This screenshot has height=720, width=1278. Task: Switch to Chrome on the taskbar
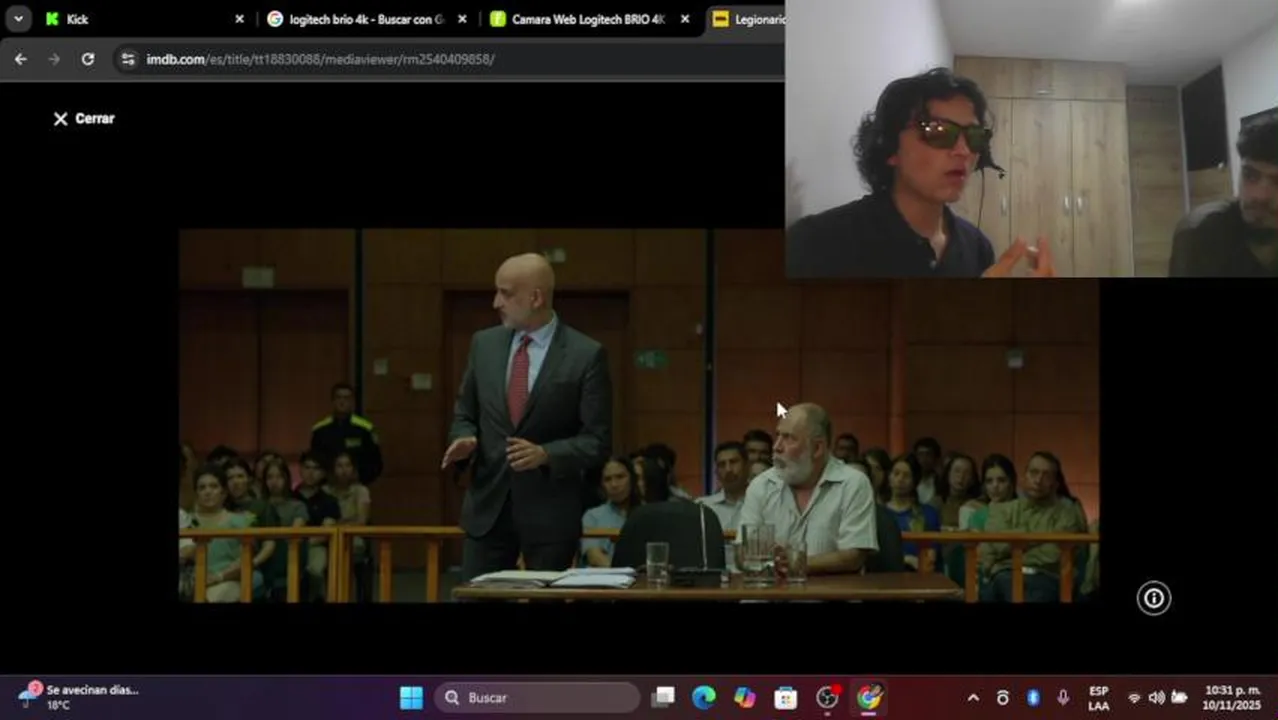coord(869,697)
